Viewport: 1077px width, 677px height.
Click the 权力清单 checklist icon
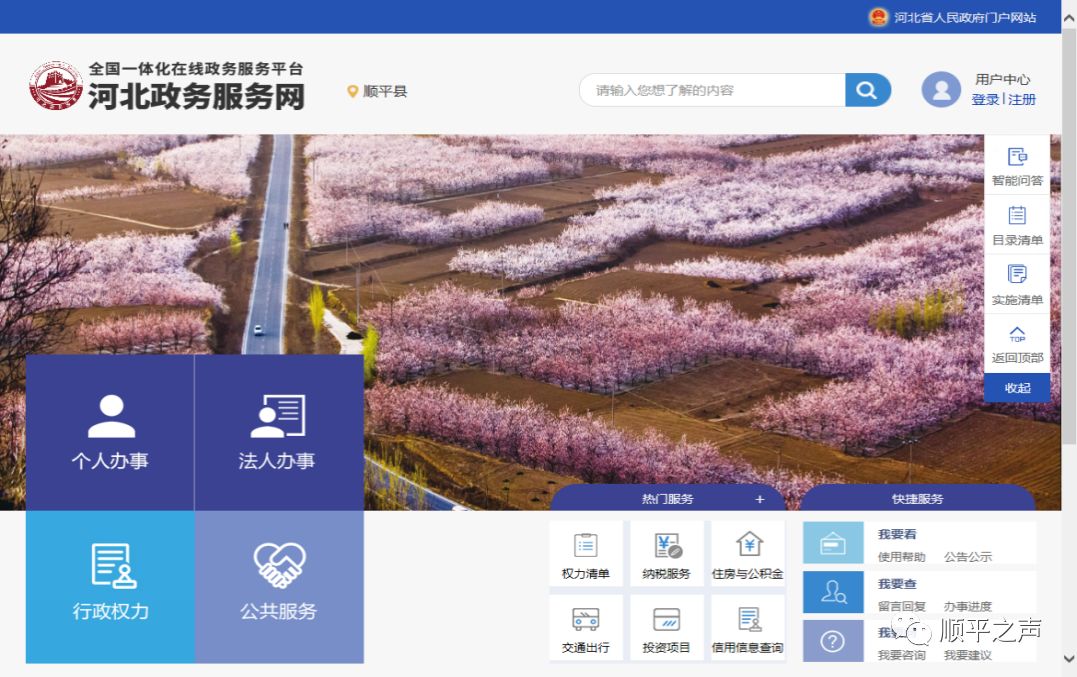585,550
